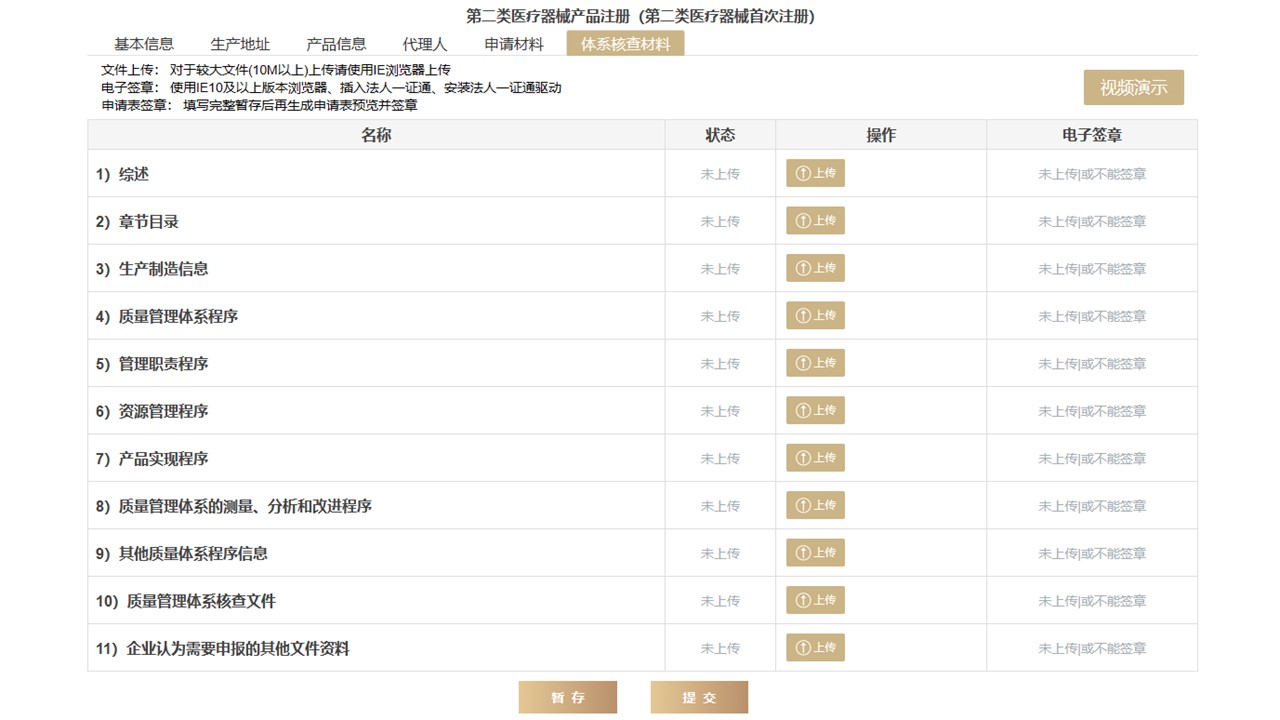Upload file for 章节目录
The height and width of the screenshot is (720, 1280).
814,221
